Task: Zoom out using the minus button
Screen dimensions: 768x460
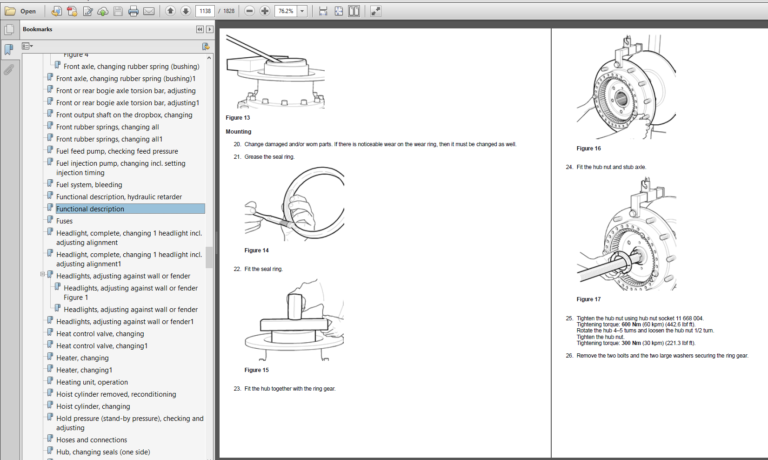Action: coord(250,11)
